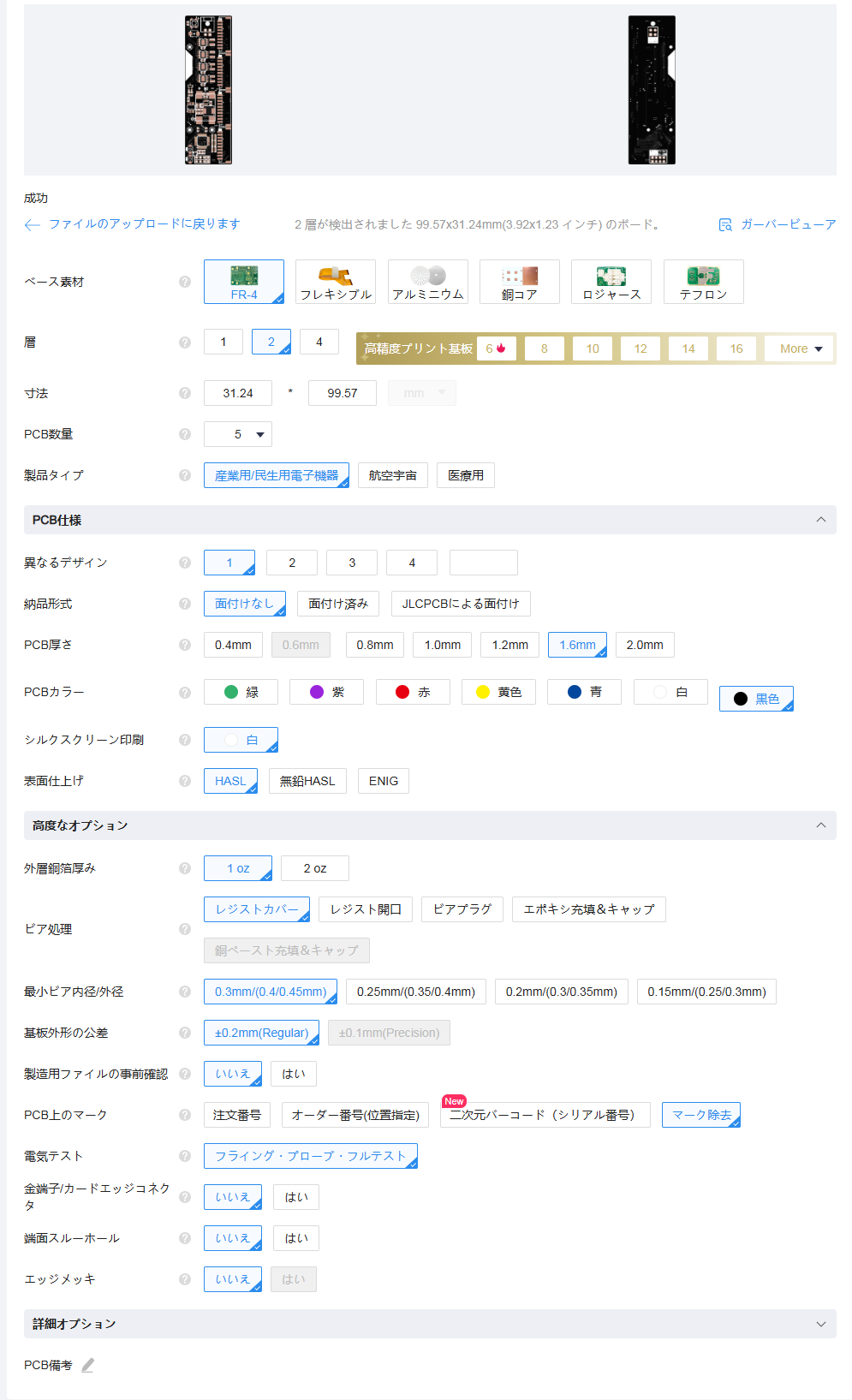Click the help icon beside 外層銅箔厚み
Image resolution: width=852 pixels, height=1400 pixels.
[x=185, y=868]
